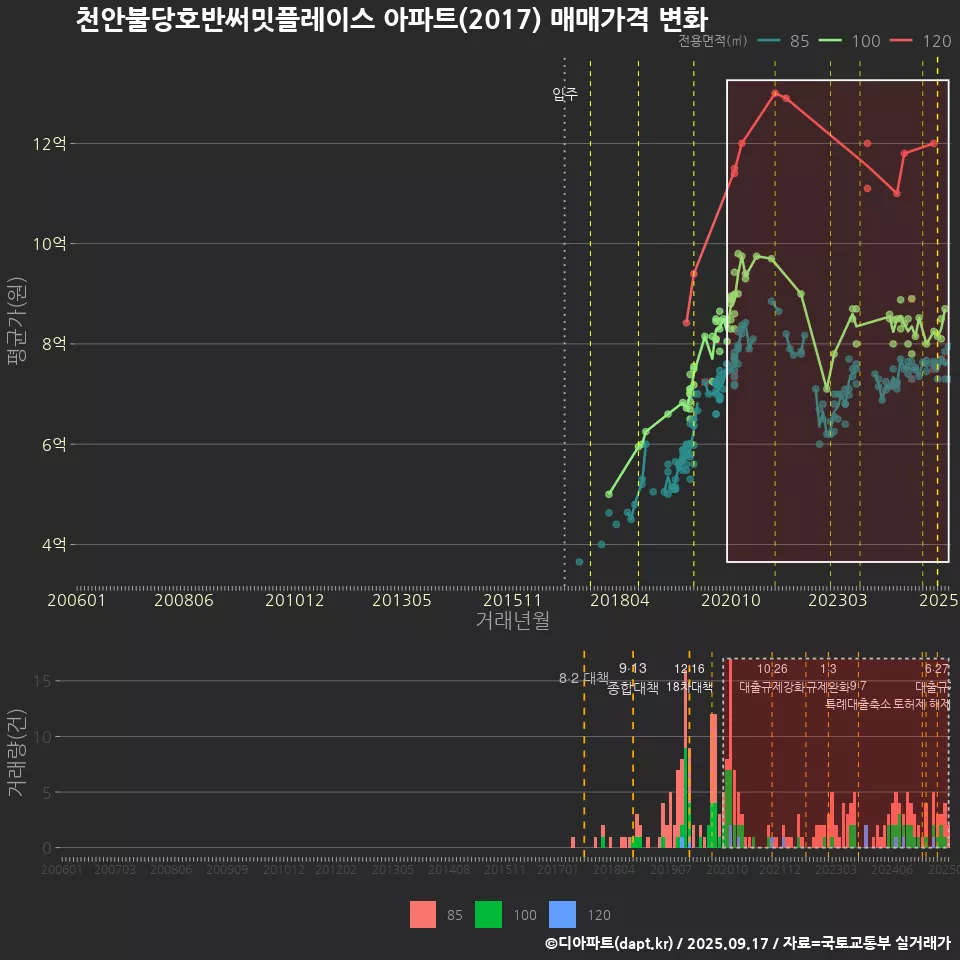Screen dimensions: 960x960
Task: Click the 거래량(건) axis title
Action: (x=17, y=752)
